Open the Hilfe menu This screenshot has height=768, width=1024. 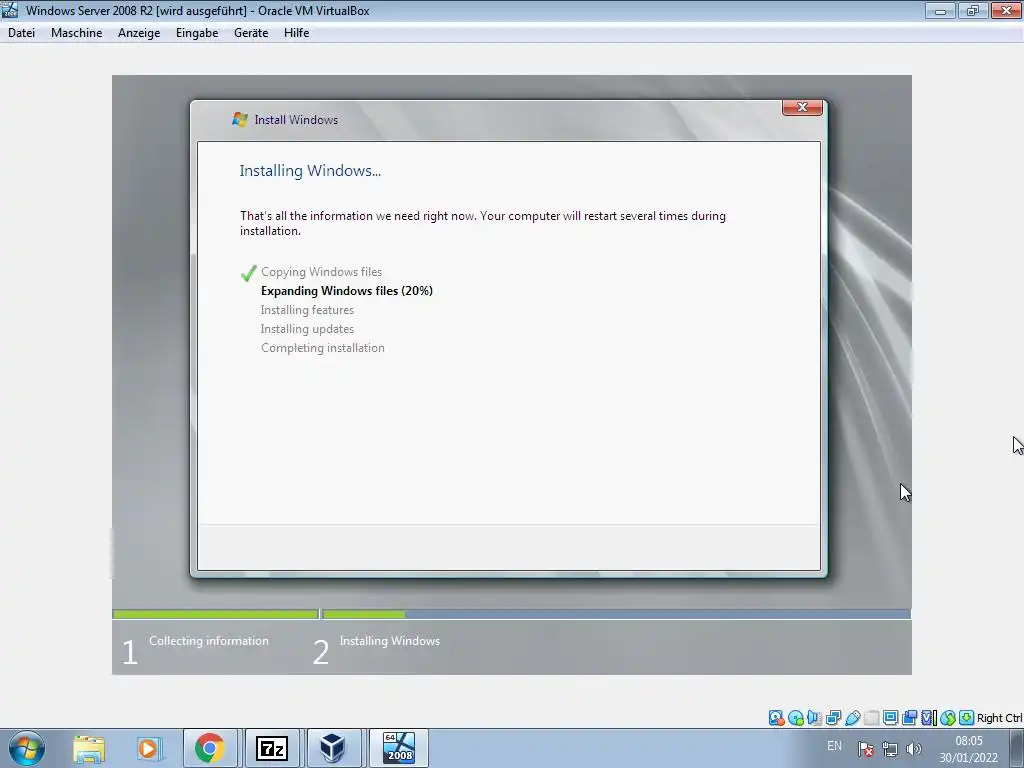point(296,33)
